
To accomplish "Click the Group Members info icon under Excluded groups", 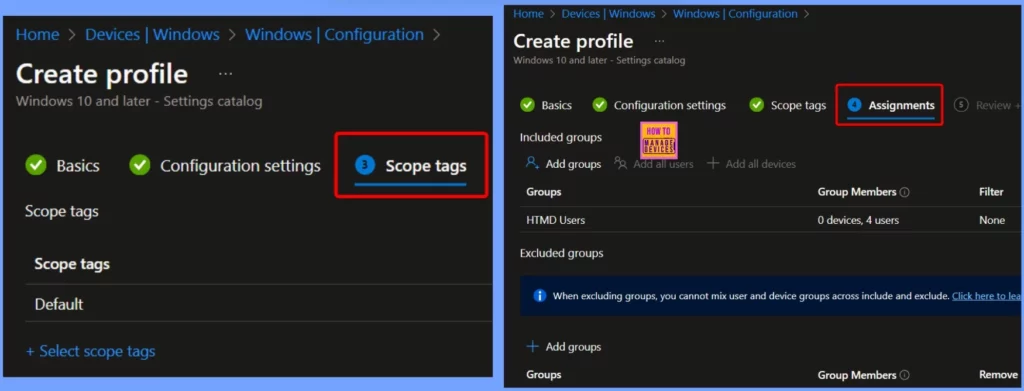I will [x=904, y=375].
